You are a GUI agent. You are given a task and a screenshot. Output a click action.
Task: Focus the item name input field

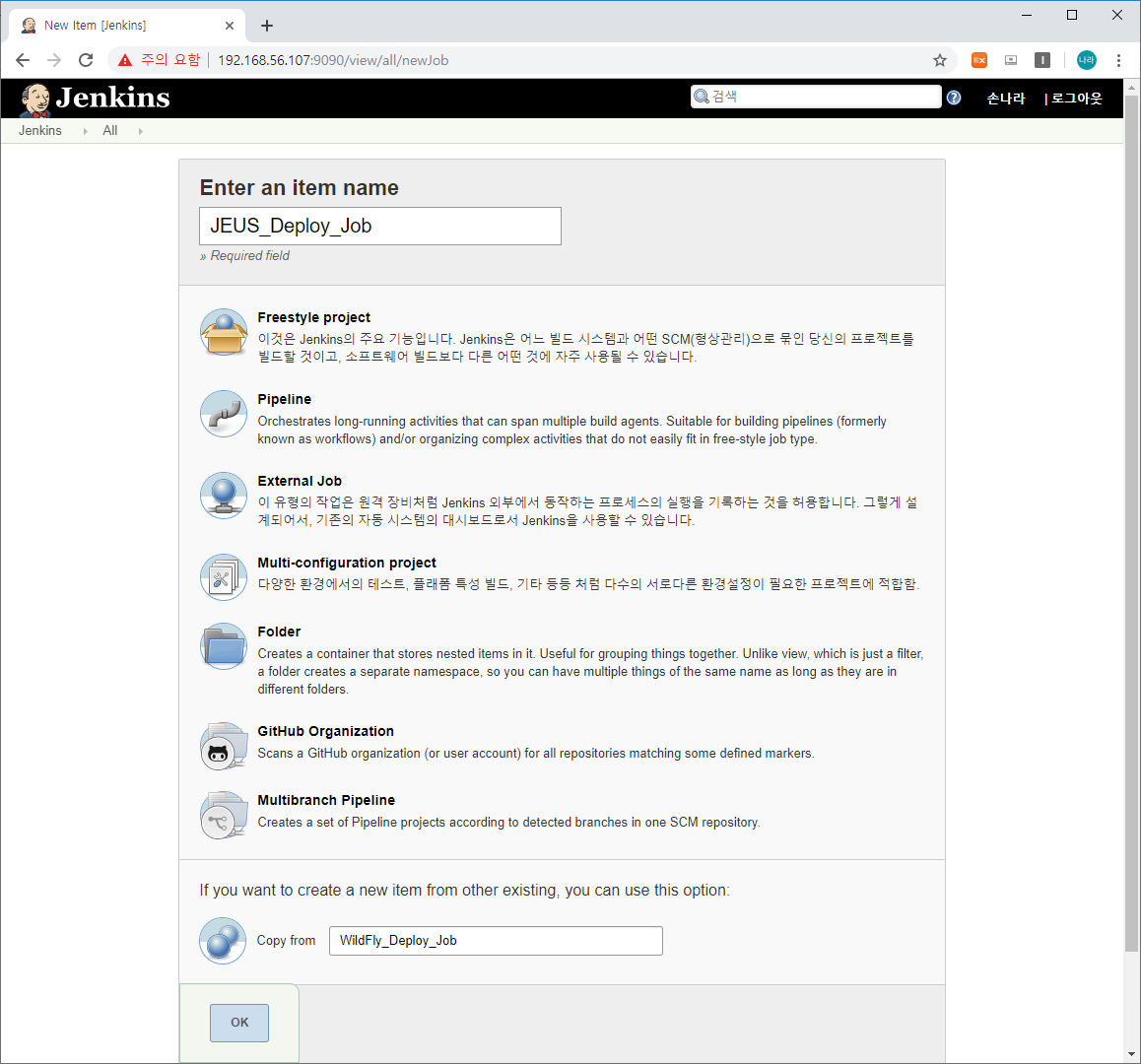pyautogui.click(x=380, y=226)
